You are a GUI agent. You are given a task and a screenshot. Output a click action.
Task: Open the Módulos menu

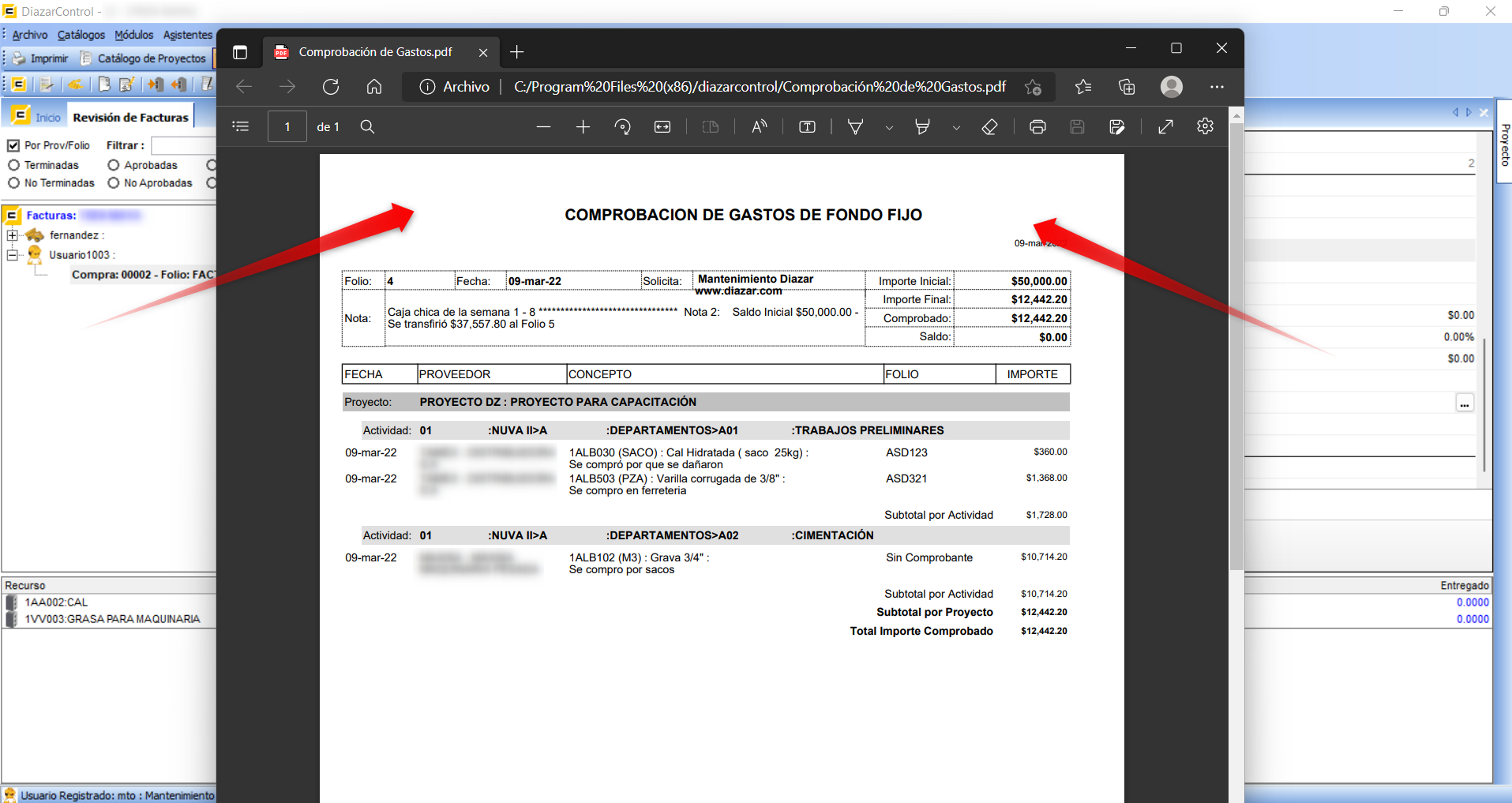pos(133,35)
